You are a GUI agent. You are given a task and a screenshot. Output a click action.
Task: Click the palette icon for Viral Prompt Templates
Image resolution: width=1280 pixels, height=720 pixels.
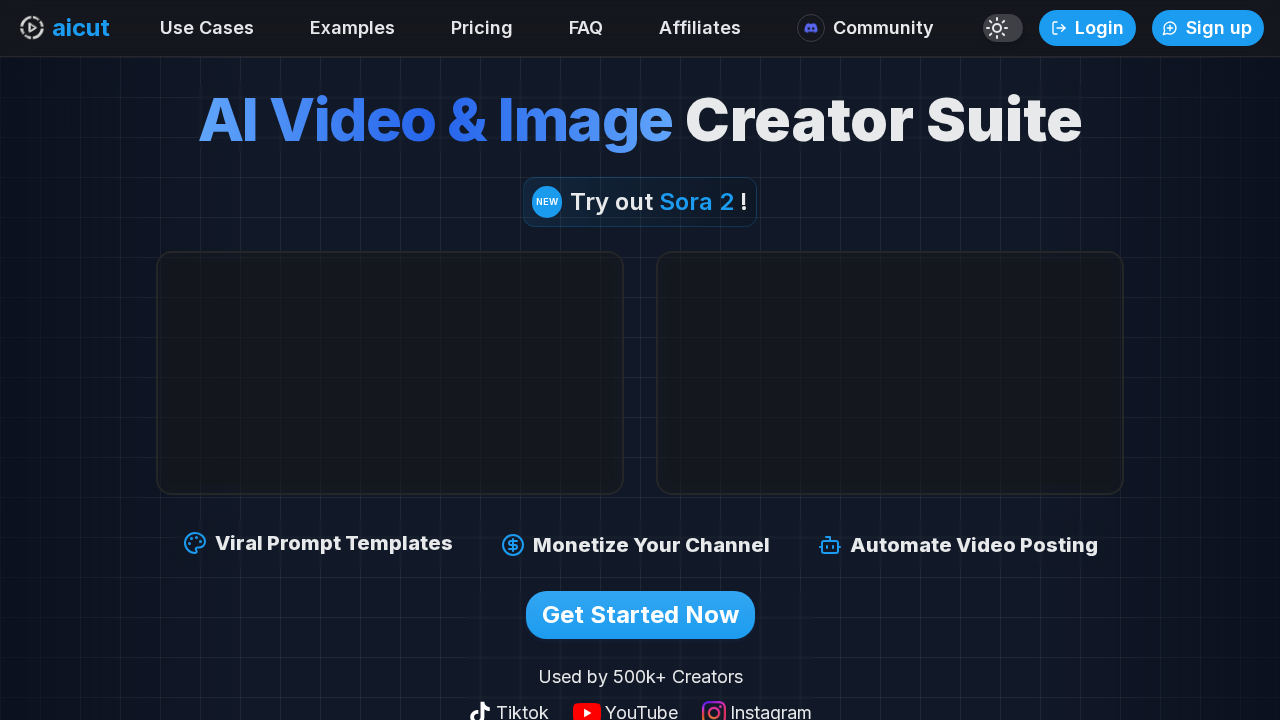tap(195, 543)
